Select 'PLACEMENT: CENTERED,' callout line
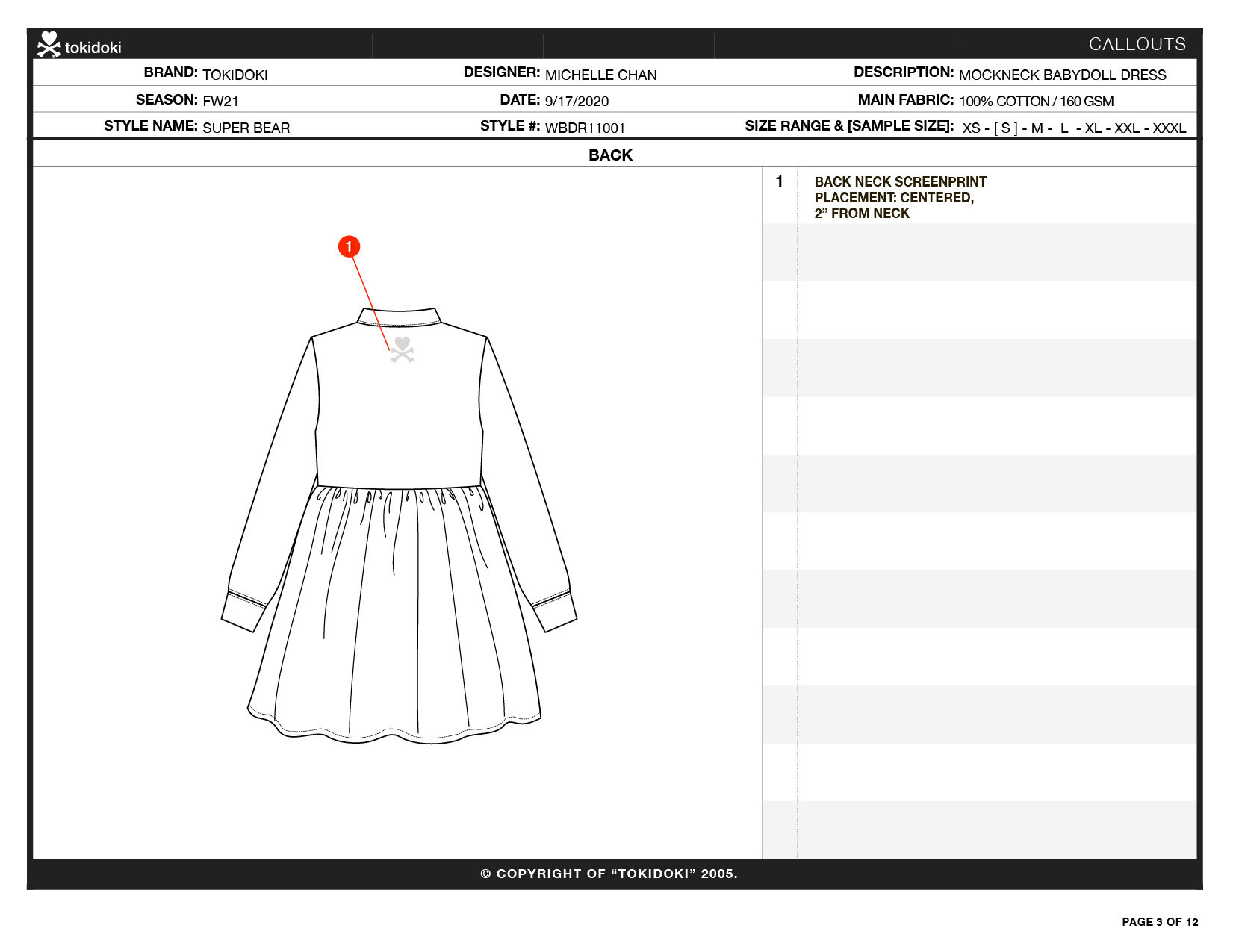1233x952 pixels. (x=894, y=197)
